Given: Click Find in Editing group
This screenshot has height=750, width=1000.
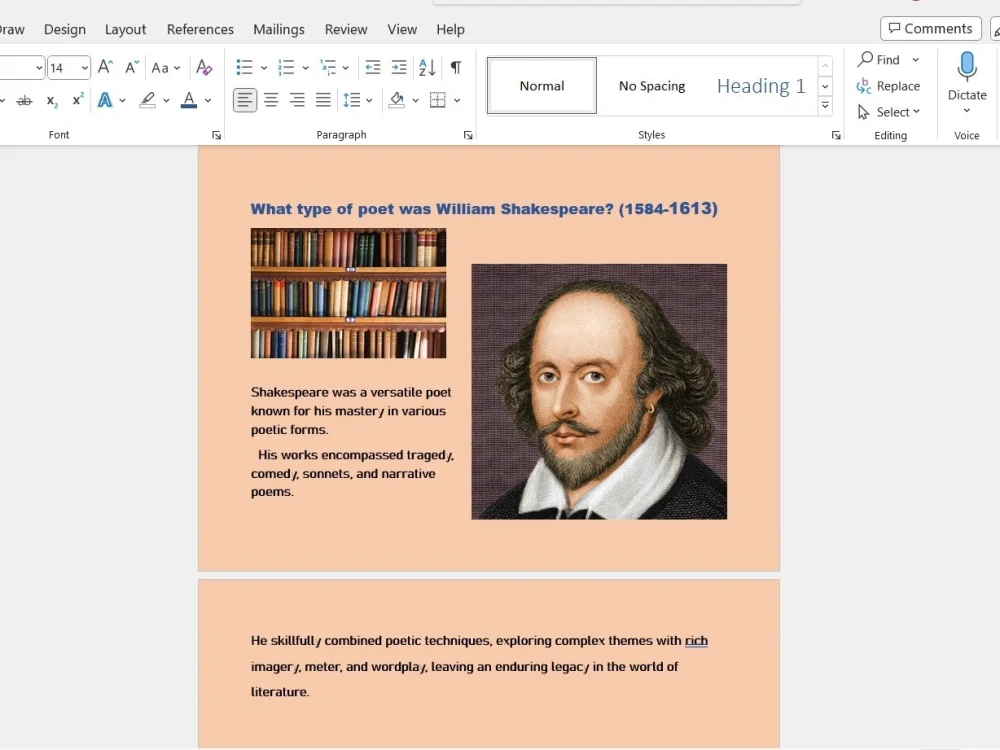Looking at the screenshot, I should click(x=879, y=59).
